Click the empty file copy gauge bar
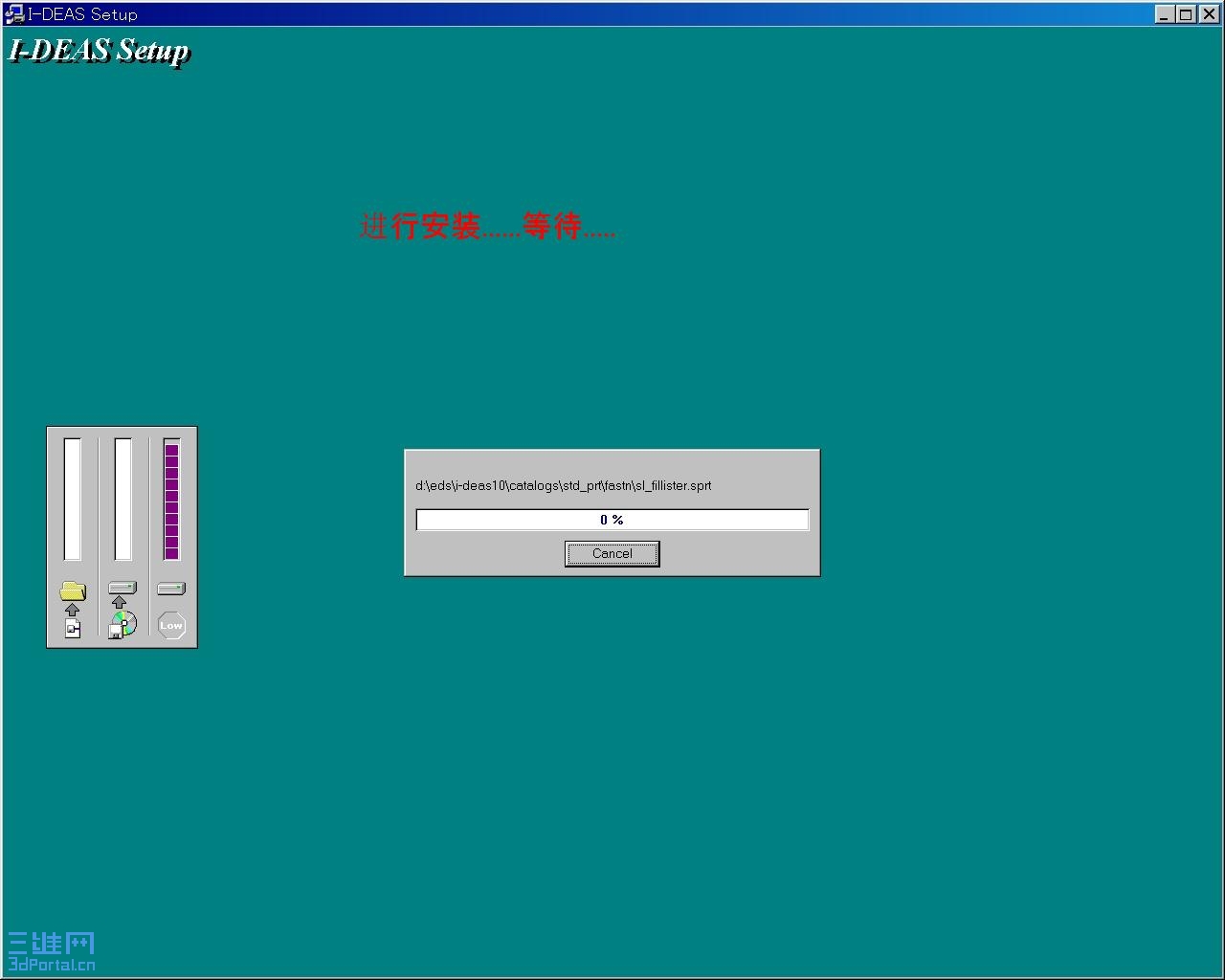1225x980 pixels. [x=73, y=500]
